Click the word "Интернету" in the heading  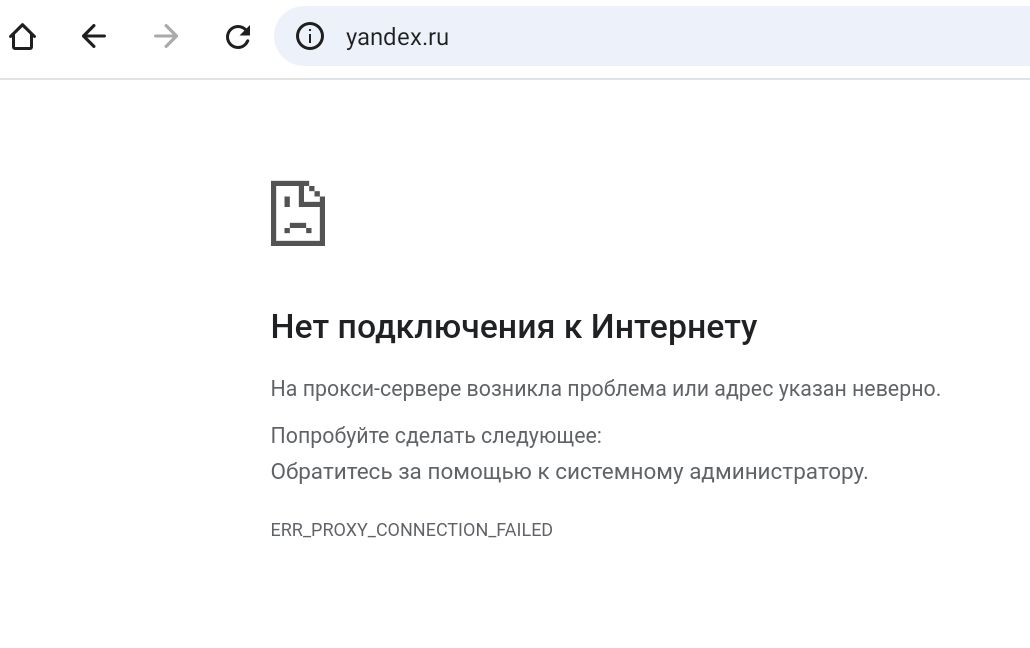[x=674, y=327]
